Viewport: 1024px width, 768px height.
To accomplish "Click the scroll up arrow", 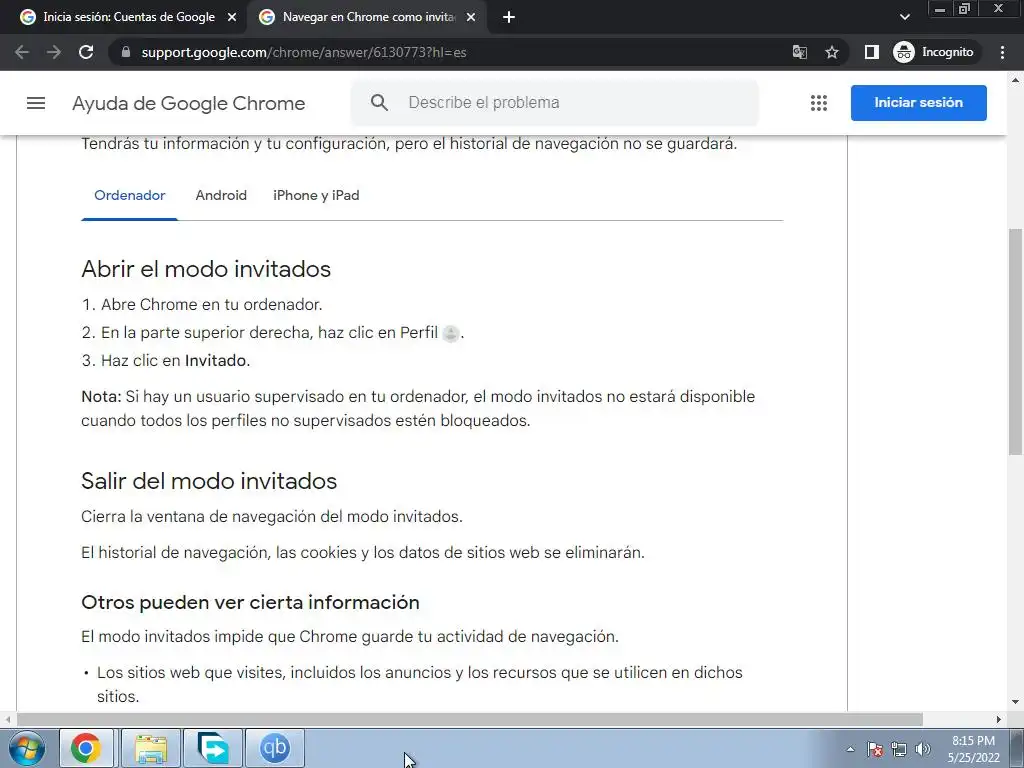I will pyautogui.click(x=1015, y=80).
